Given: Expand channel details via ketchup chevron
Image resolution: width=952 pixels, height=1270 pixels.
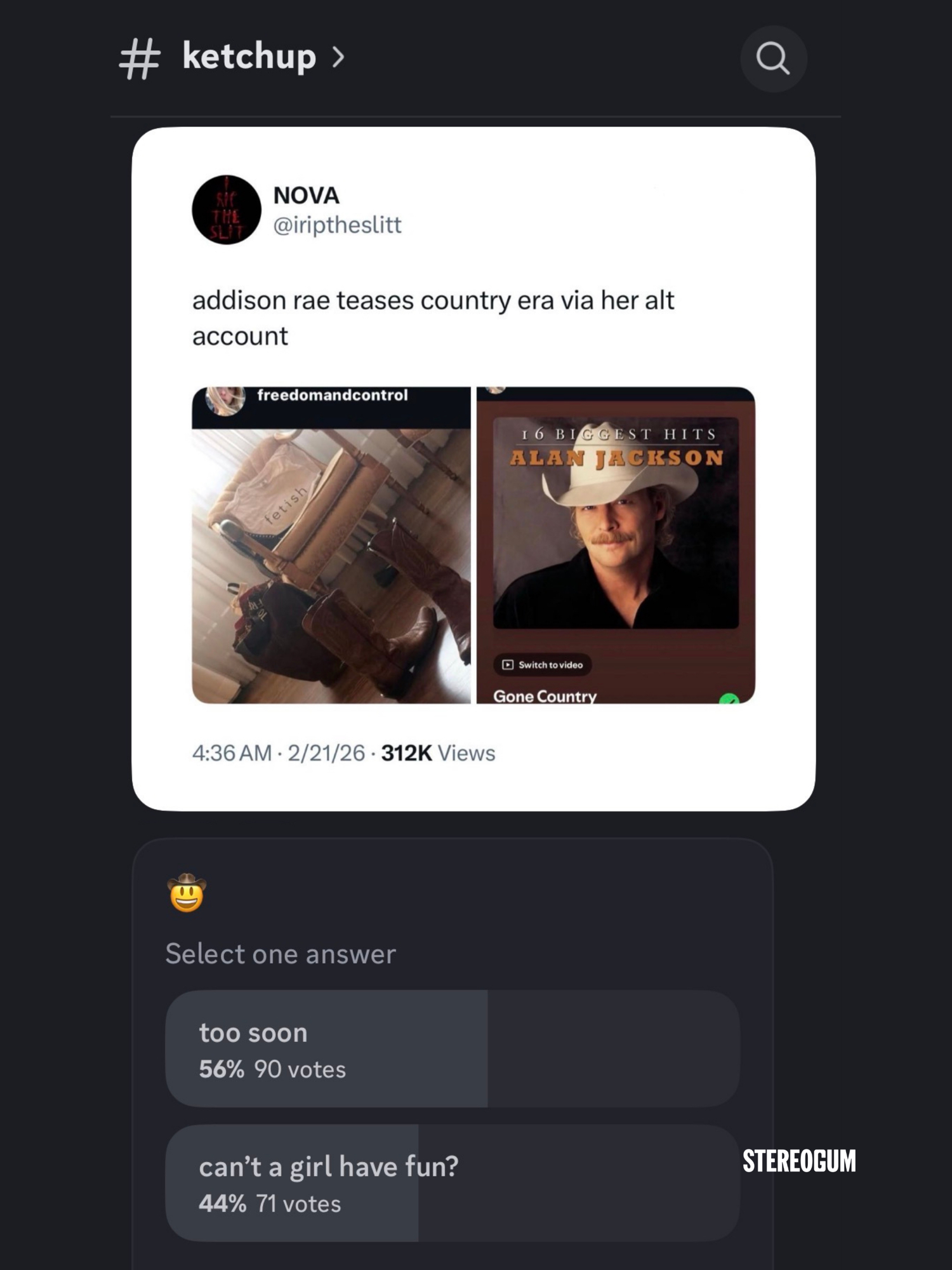Looking at the screenshot, I should [x=339, y=58].
